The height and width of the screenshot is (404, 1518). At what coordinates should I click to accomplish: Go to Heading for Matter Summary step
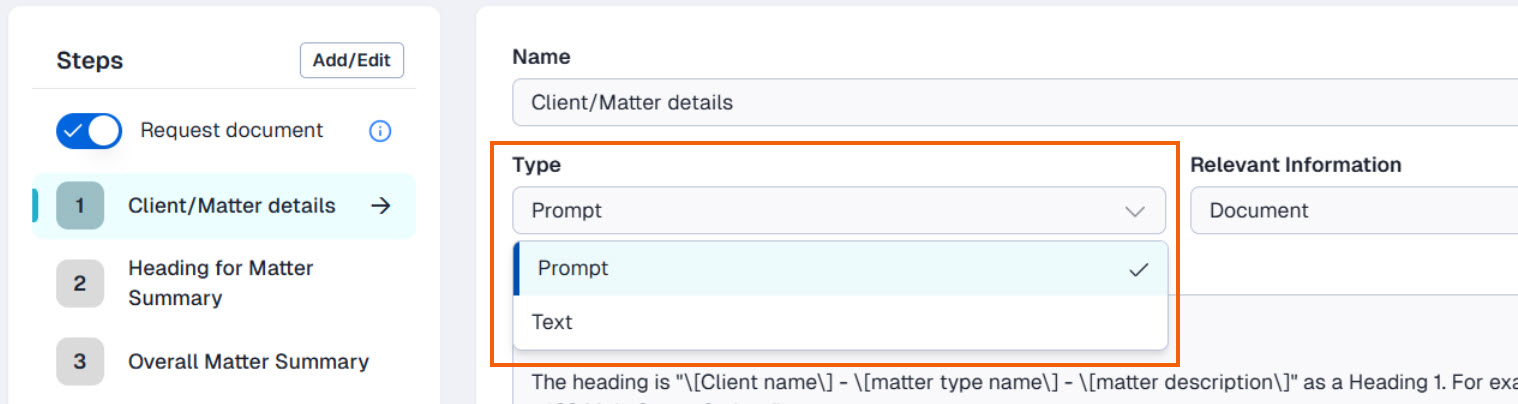pos(220,284)
